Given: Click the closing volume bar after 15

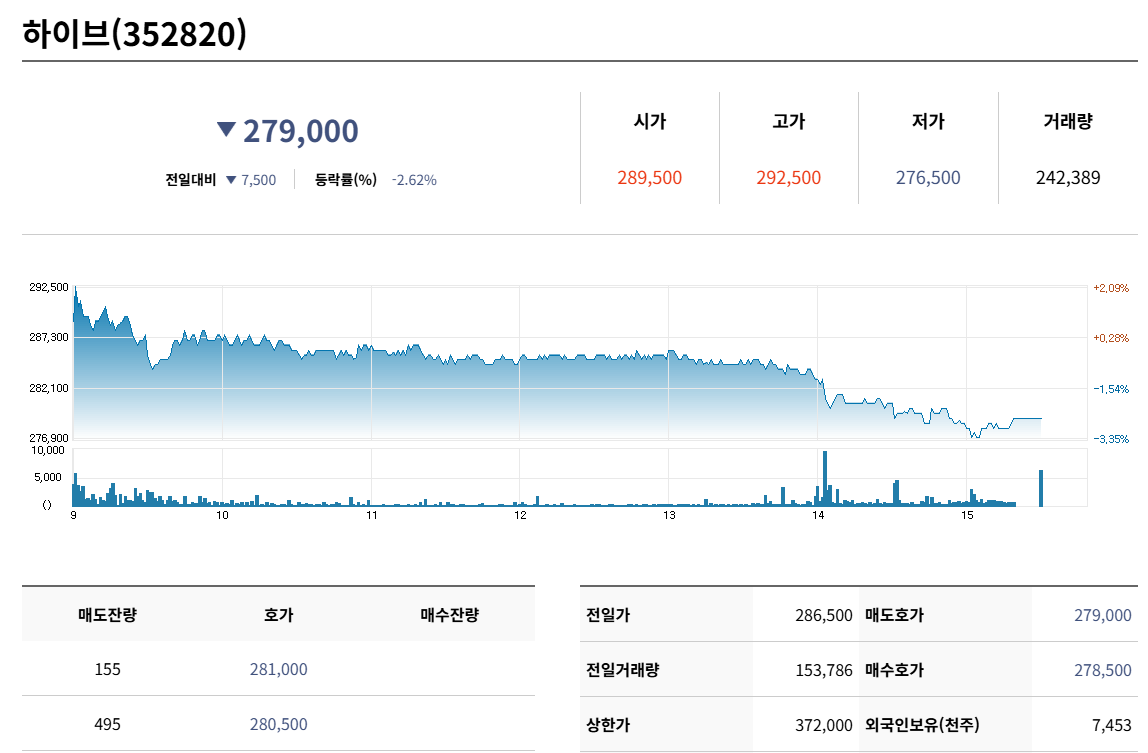Looking at the screenshot, I should pyautogui.click(x=1041, y=488).
